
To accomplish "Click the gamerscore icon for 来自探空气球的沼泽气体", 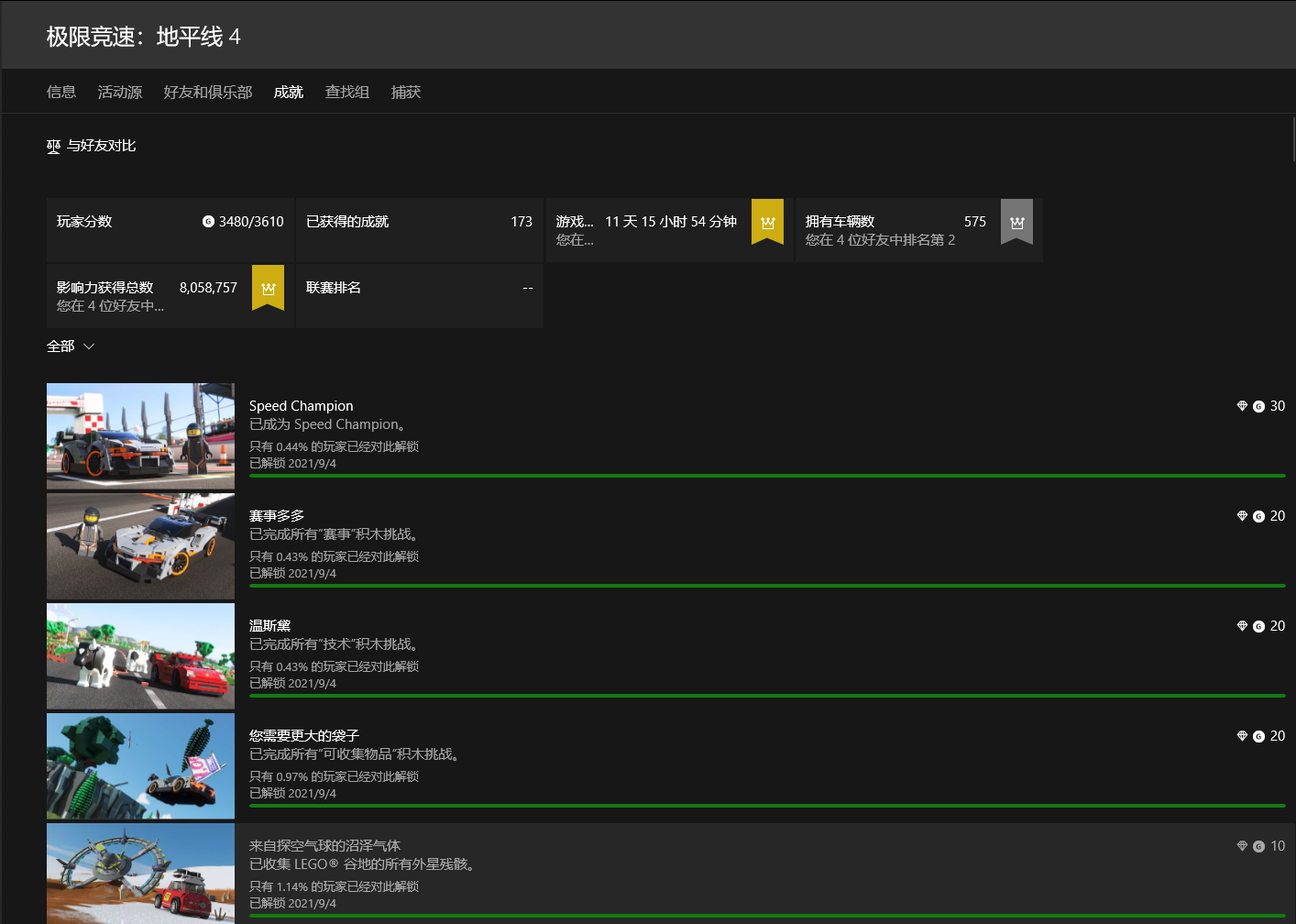I will [1258, 846].
